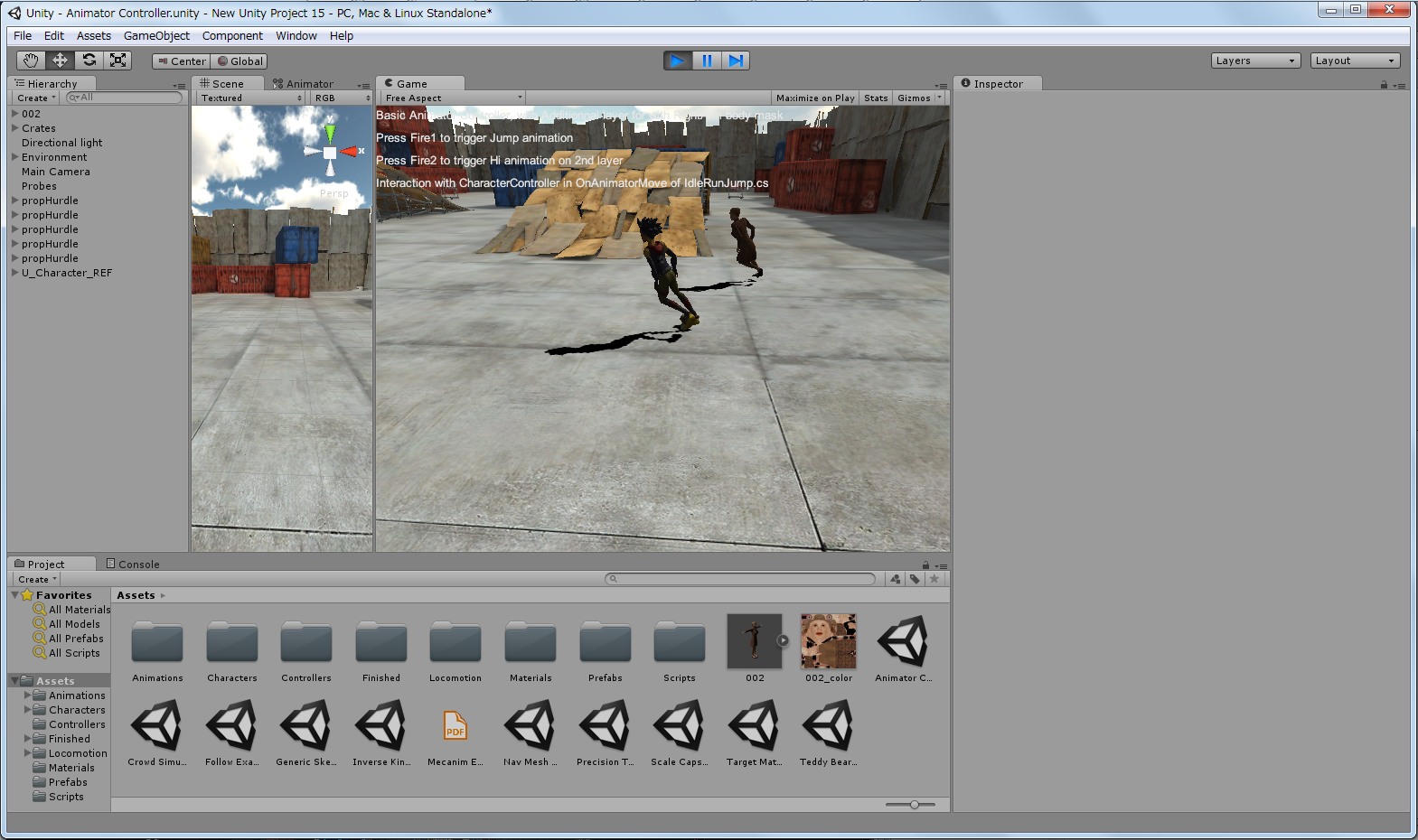Image resolution: width=1418 pixels, height=840 pixels.
Task: Open the Component menu
Action: point(232,36)
